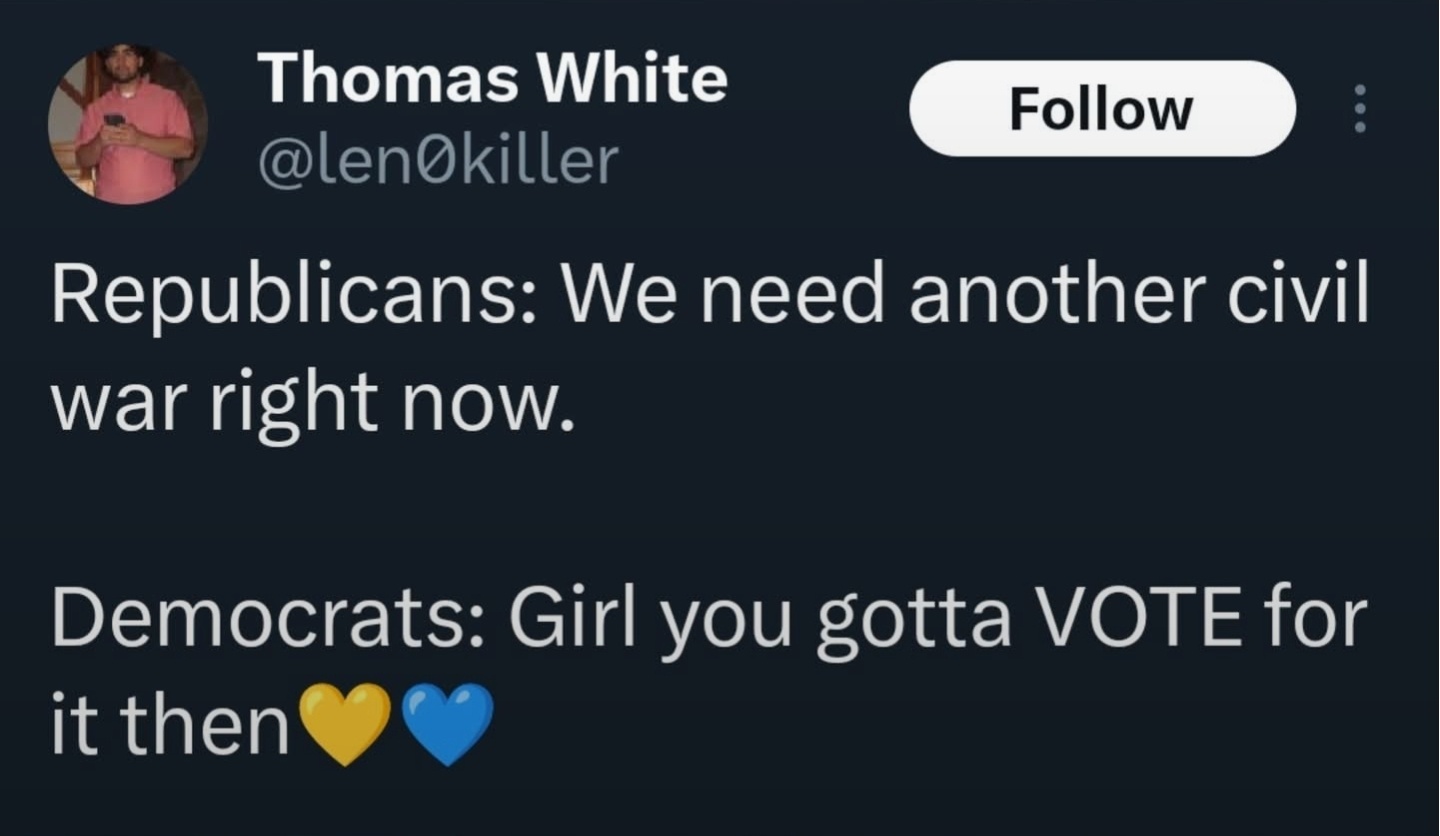
Task: Click the blue heart emoji
Action: [447, 724]
